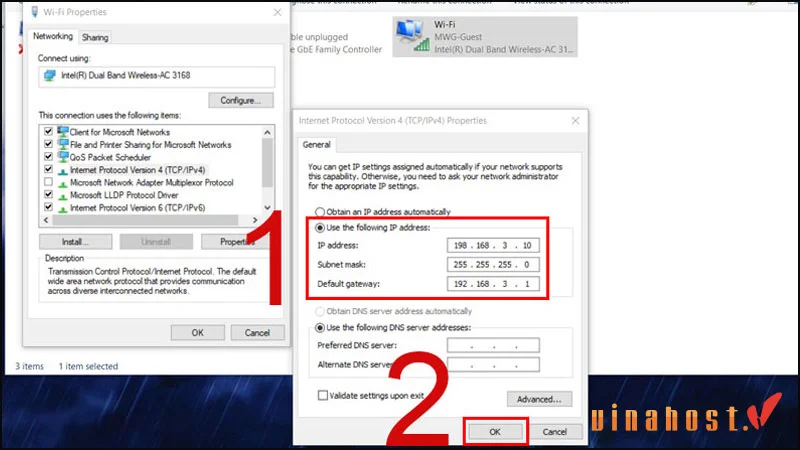Click the Microsoft Network Adapter Multiplexor Protocol icon
The image size is (800, 450).
[63, 183]
